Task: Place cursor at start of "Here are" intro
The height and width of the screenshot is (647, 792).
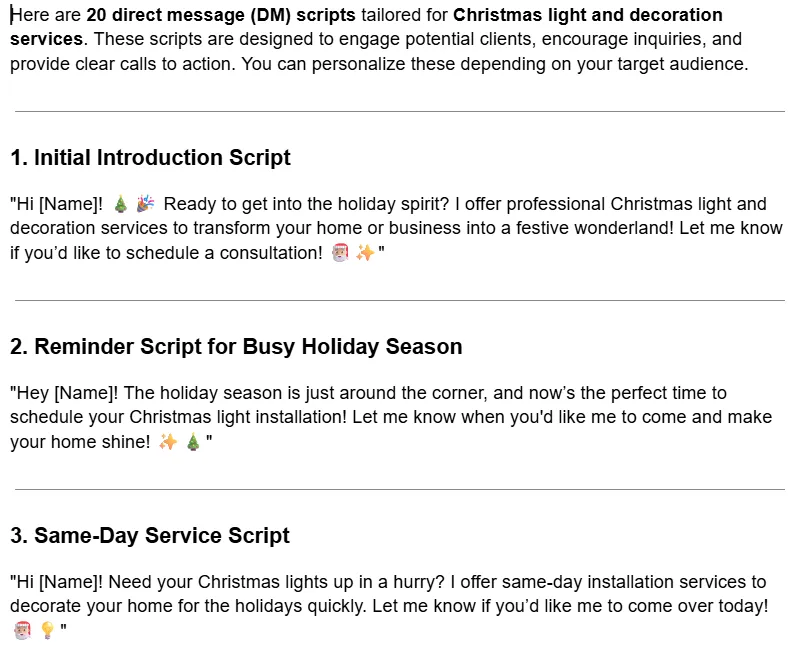Action: [x=11, y=15]
